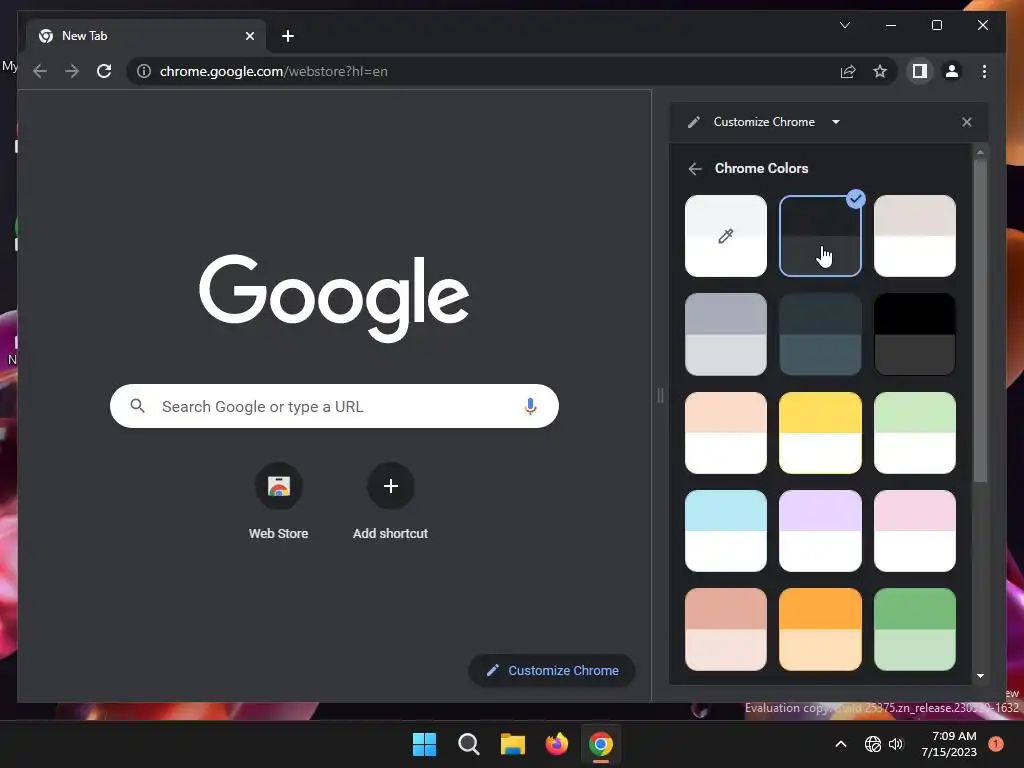Open the network status tray icon

(x=872, y=744)
